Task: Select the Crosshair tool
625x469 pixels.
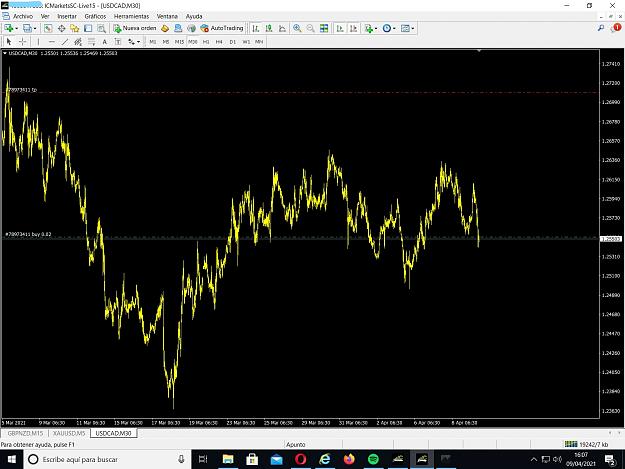Action: pyautogui.click(x=23, y=41)
